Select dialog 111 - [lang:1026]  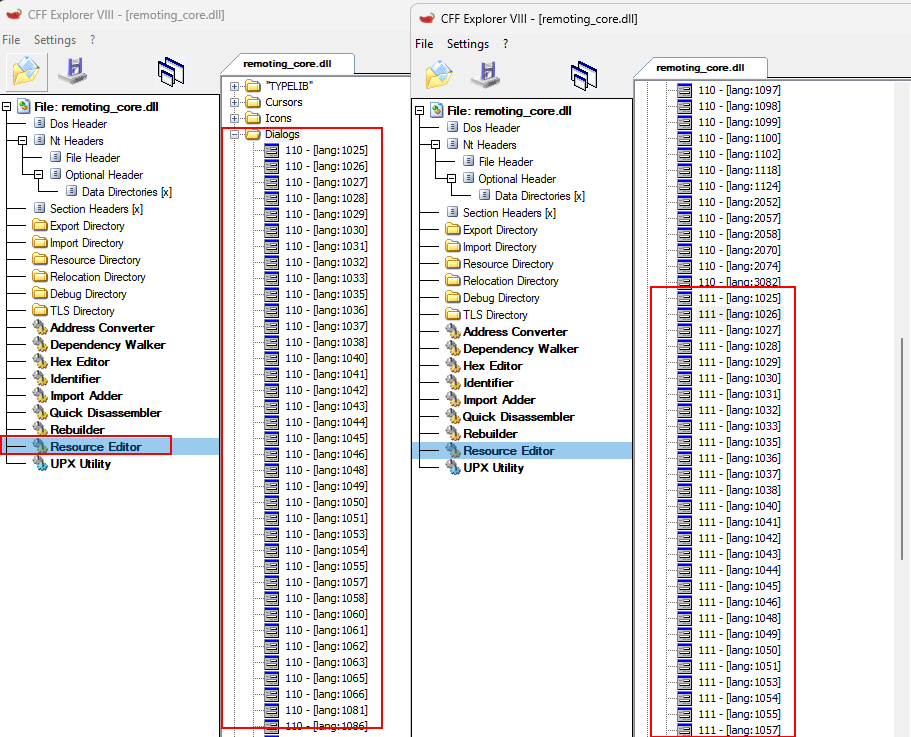739,314
